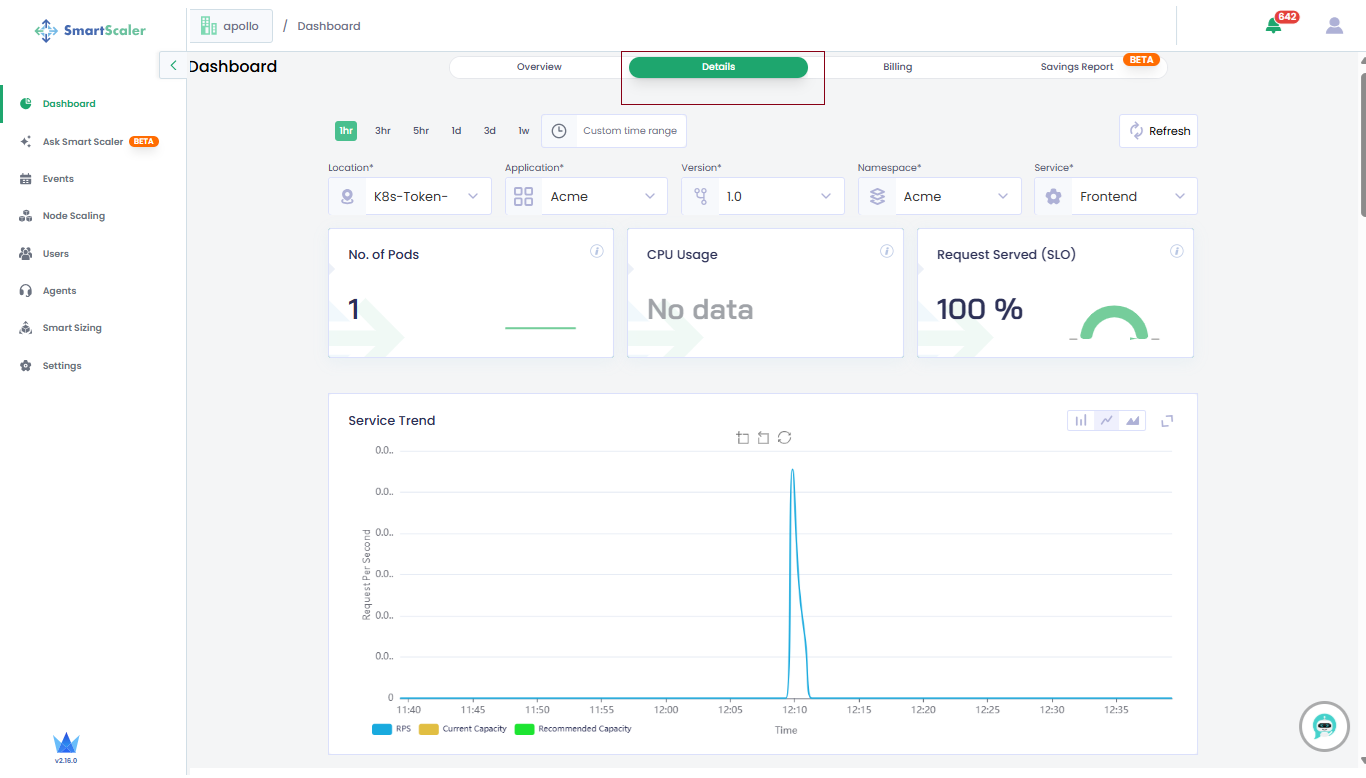
Task: Click the page vertical scrollbar
Action: pos(1362,145)
